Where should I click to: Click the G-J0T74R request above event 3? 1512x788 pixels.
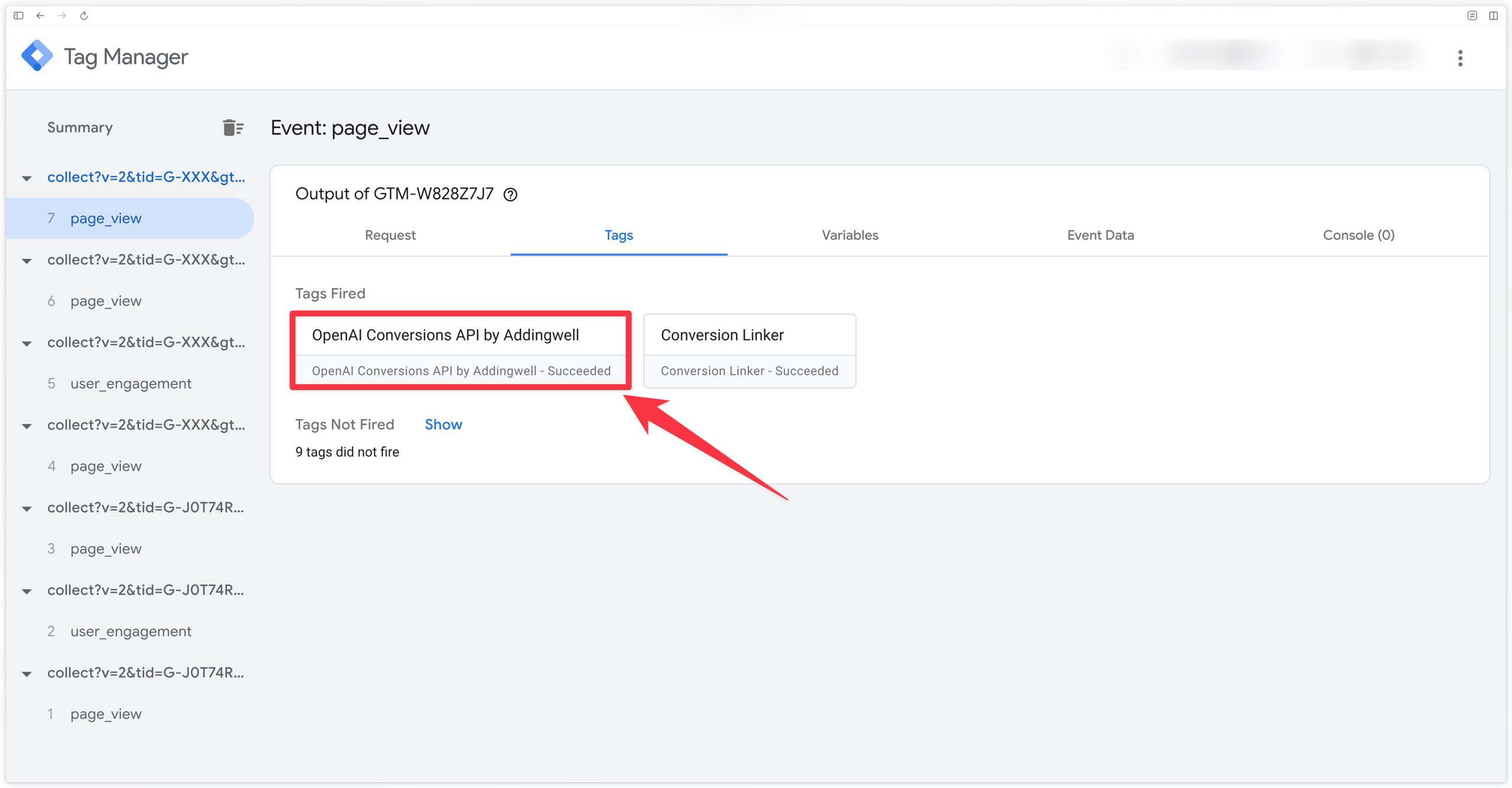(146, 508)
